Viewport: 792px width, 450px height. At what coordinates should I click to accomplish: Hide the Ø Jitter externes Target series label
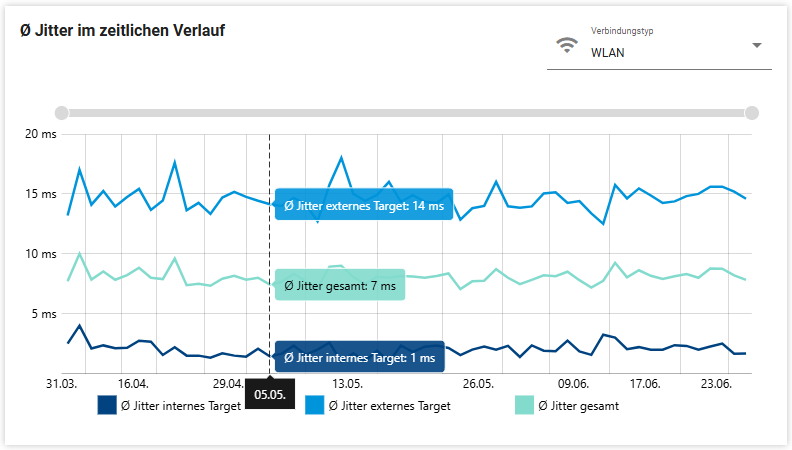pyautogui.click(x=389, y=406)
